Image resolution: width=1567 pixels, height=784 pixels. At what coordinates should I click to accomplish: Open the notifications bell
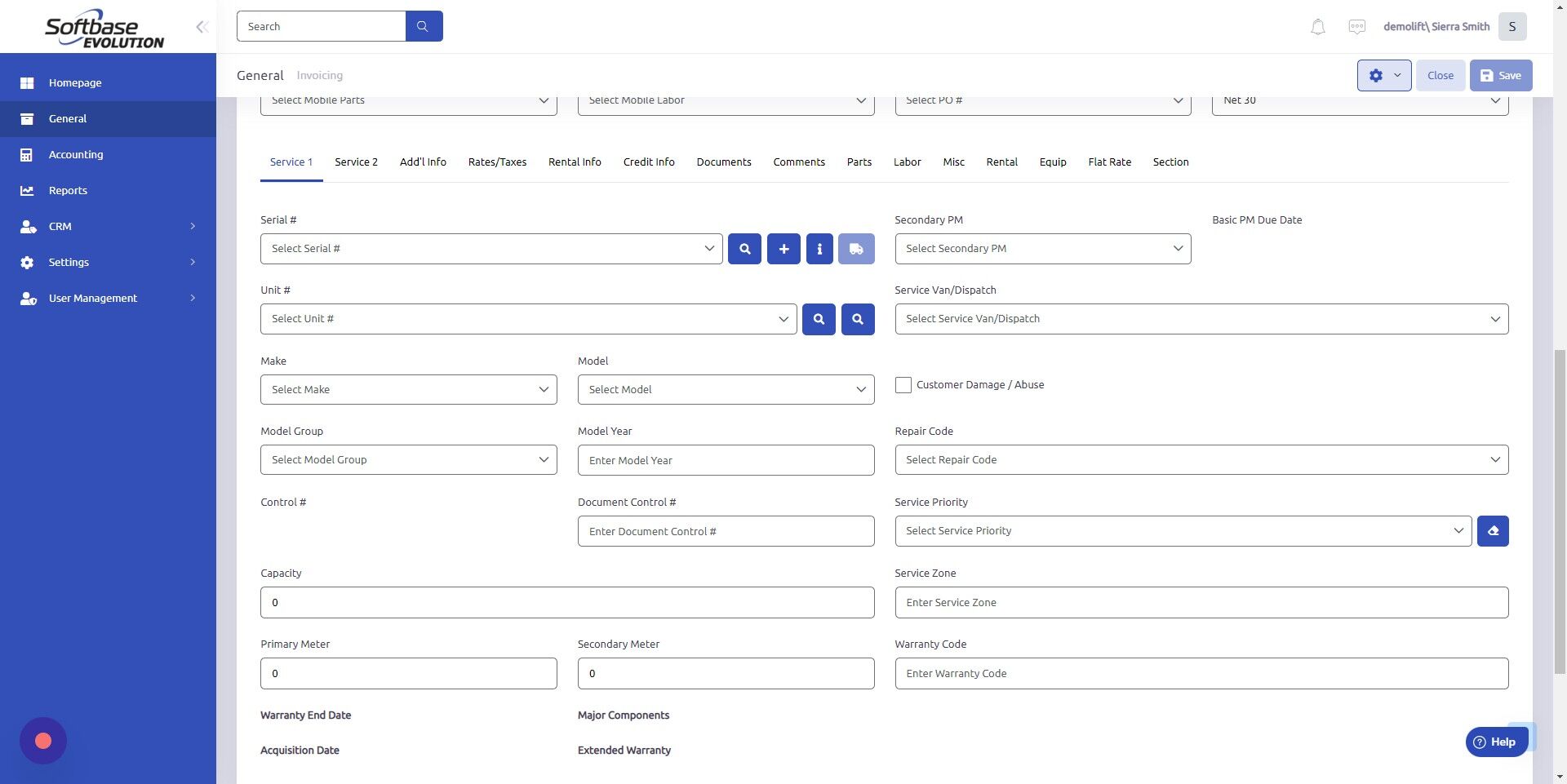(1316, 26)
